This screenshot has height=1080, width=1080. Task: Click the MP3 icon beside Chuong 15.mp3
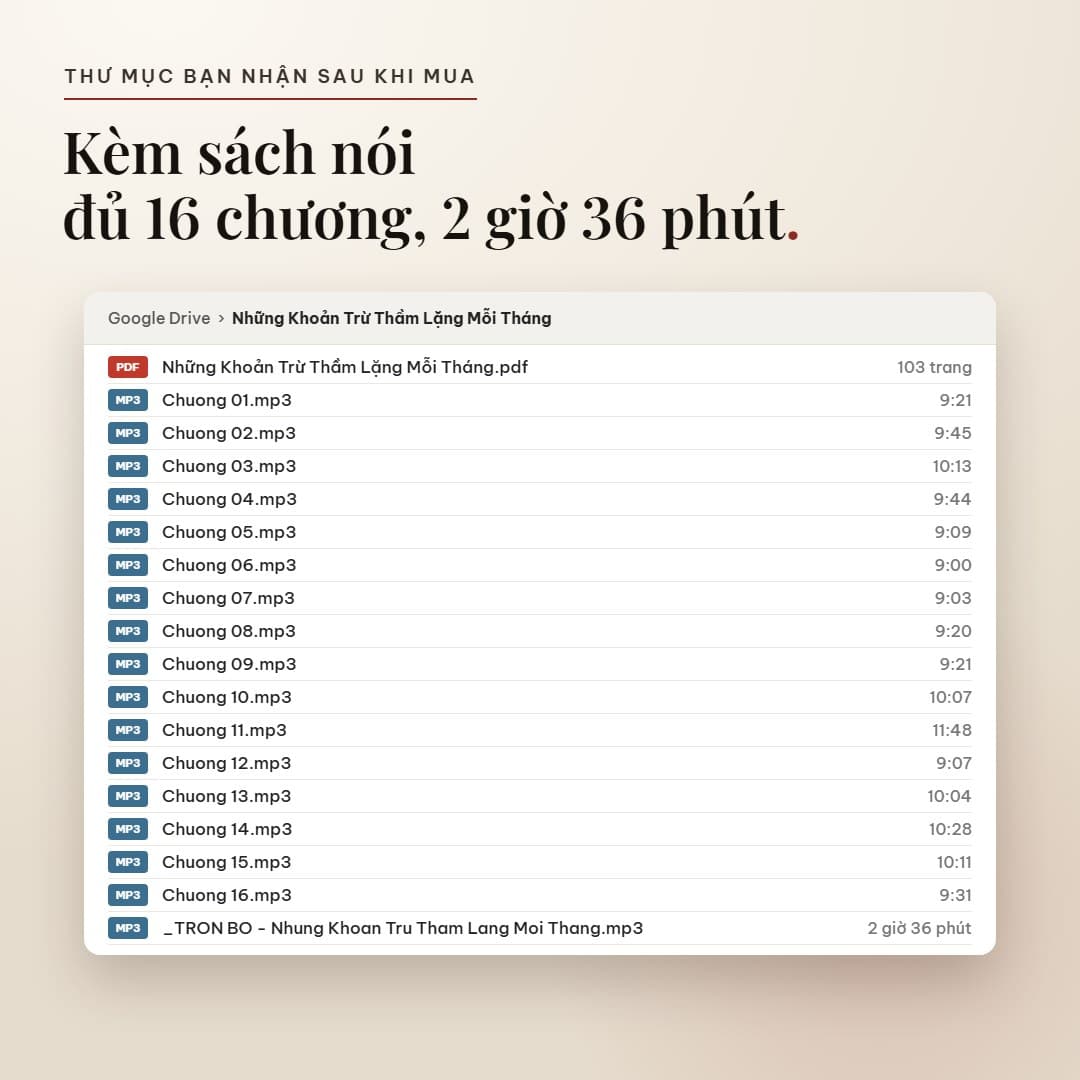pyautogui.click(x=127, y=863)
